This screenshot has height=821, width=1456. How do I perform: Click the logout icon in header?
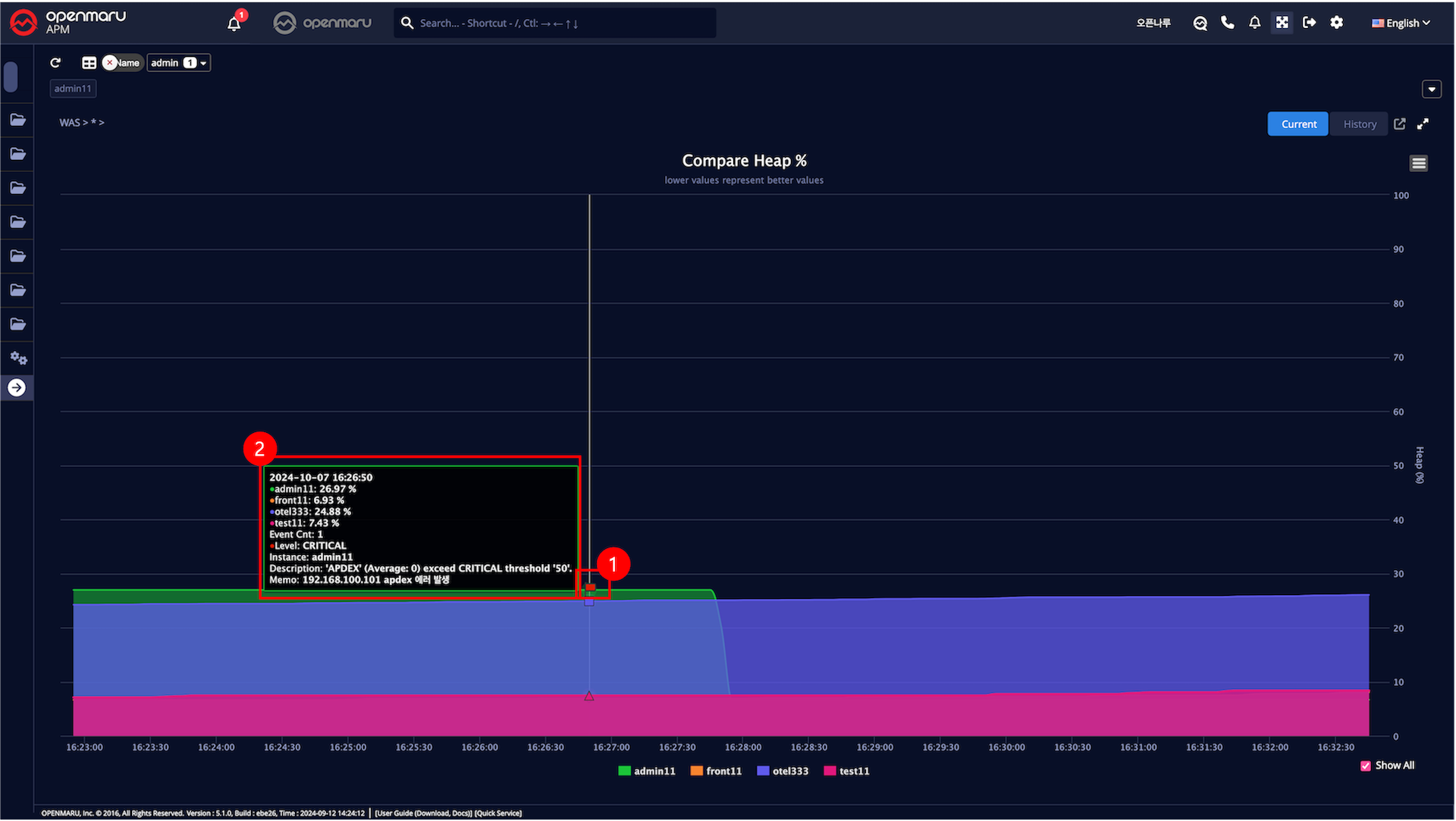tap(1309, 23)
